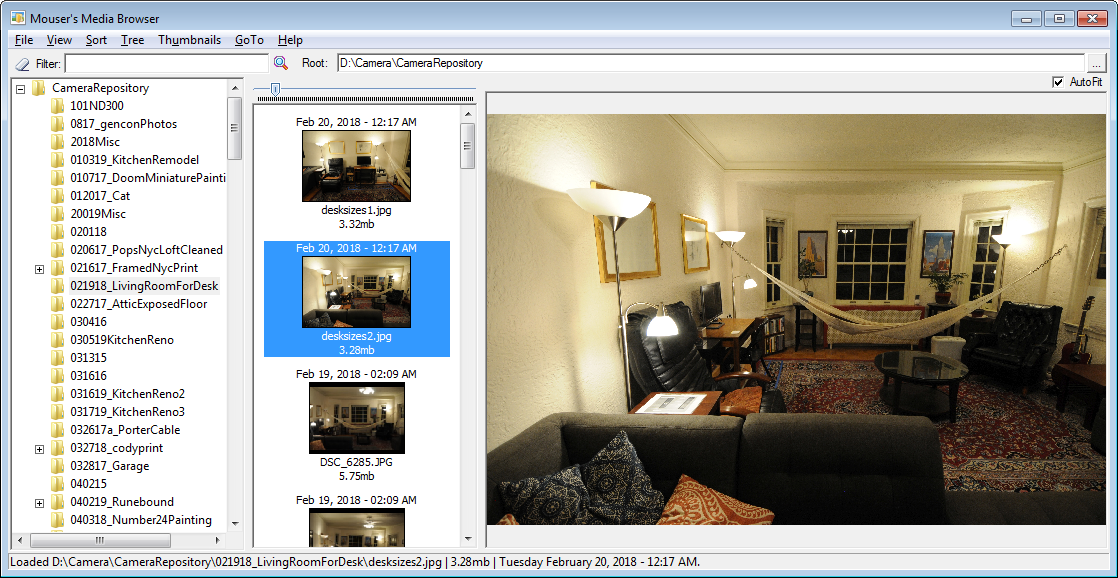Screen dimensions: 1118x578
Task: Select the 032617a_PorterCable folder
Action: point(125,430)
